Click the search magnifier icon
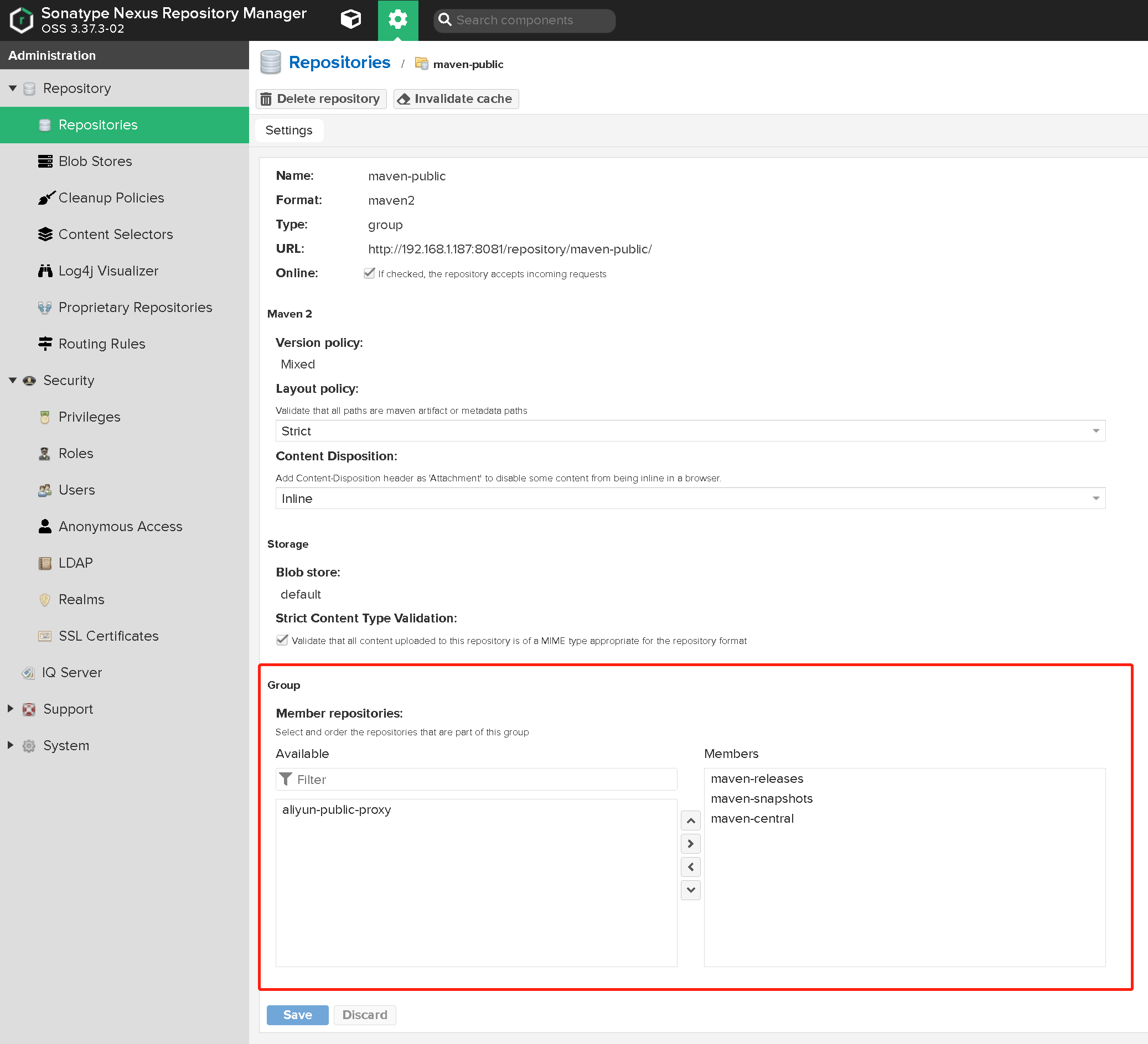The image size is (1148, 1044). click(444, 20)
